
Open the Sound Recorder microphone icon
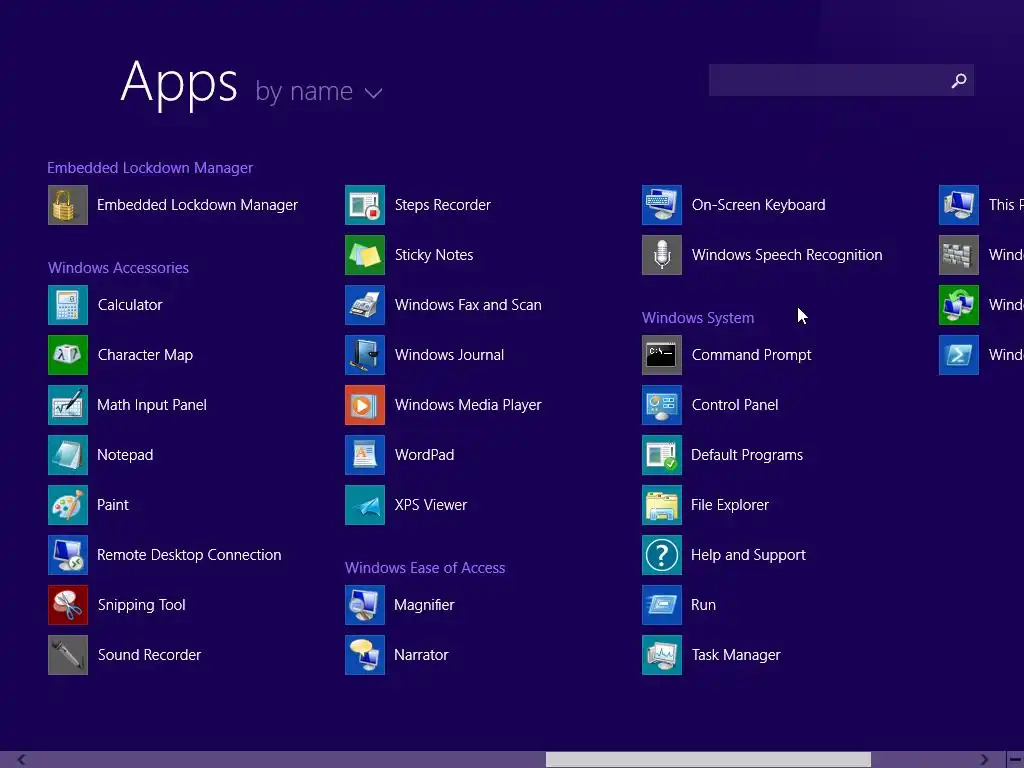click(x=68, y=655)
